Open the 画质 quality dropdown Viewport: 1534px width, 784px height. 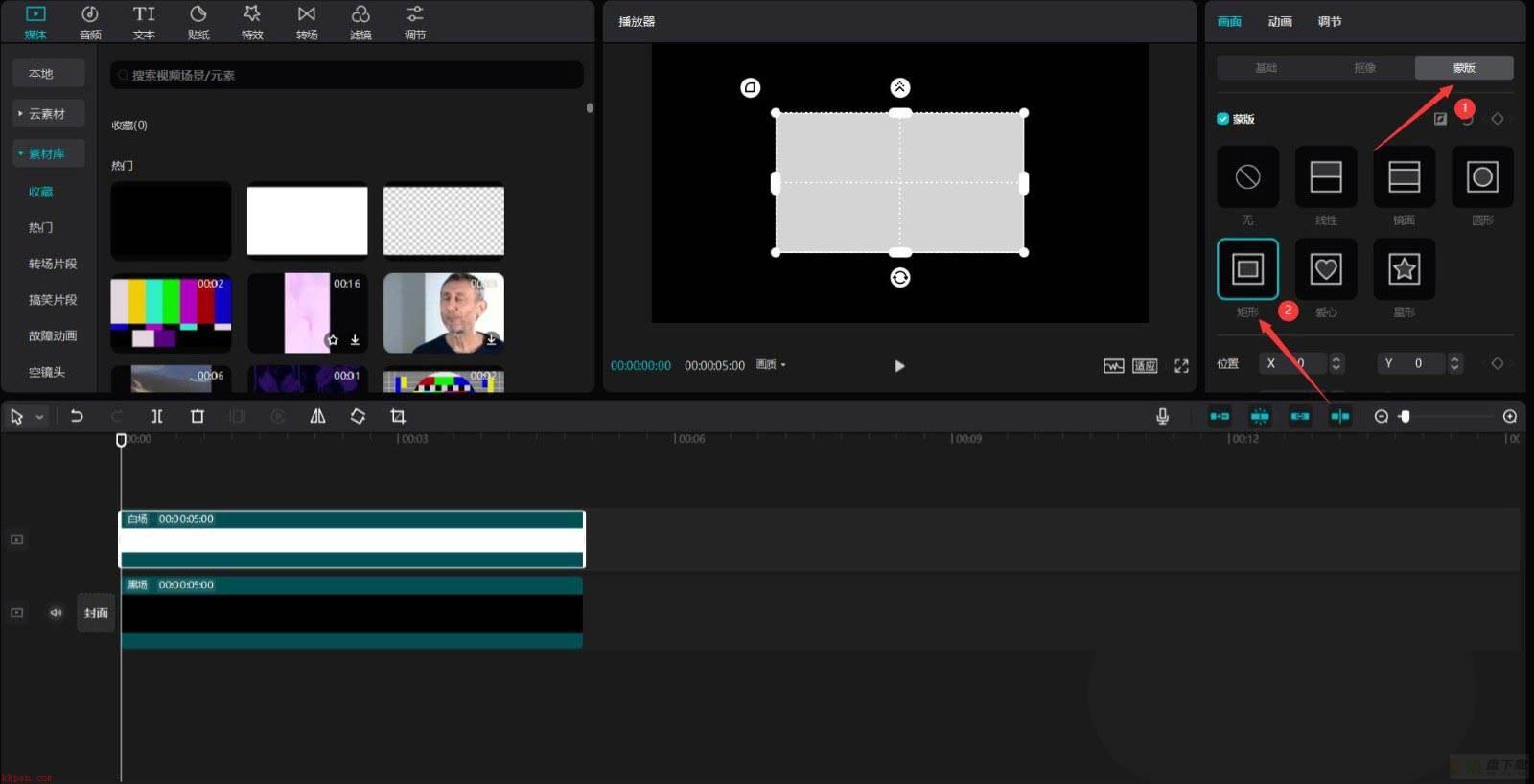tap(771, 365)
